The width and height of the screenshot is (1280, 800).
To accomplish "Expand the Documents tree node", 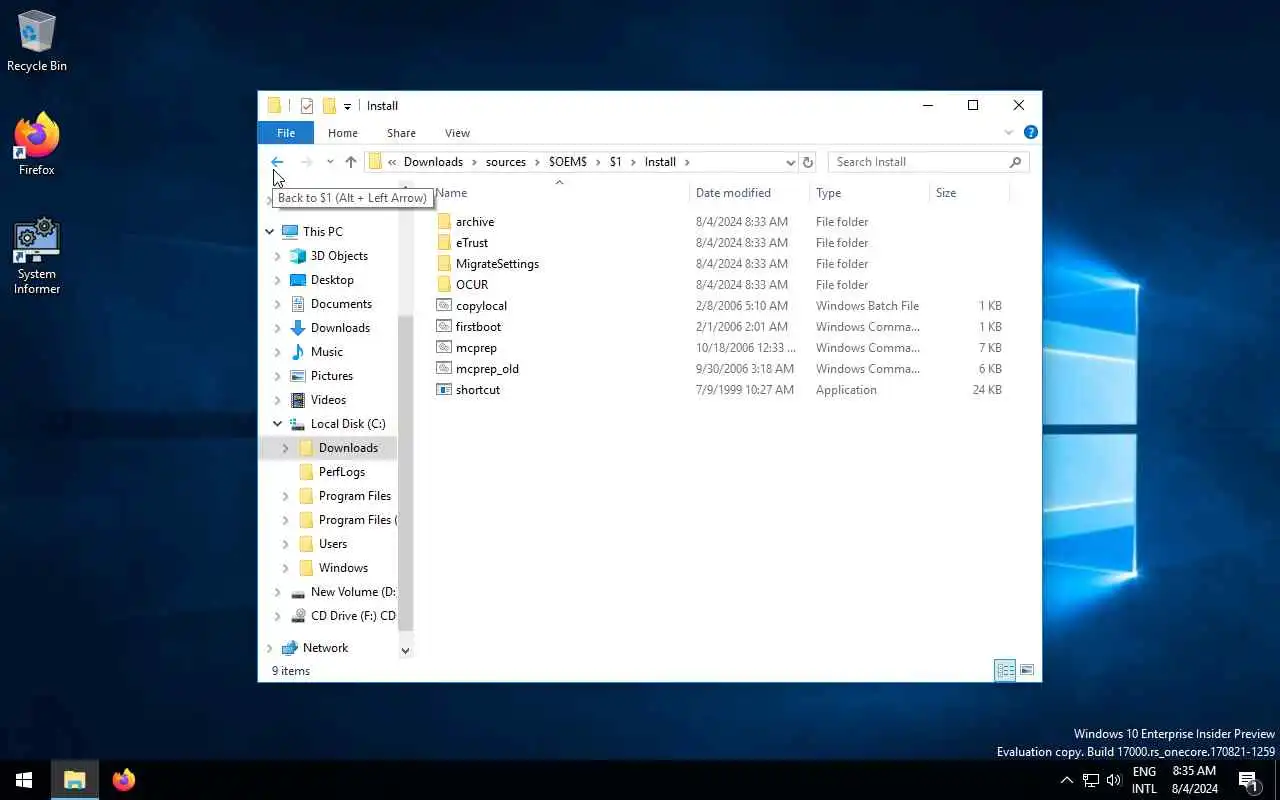I will 278,304.
